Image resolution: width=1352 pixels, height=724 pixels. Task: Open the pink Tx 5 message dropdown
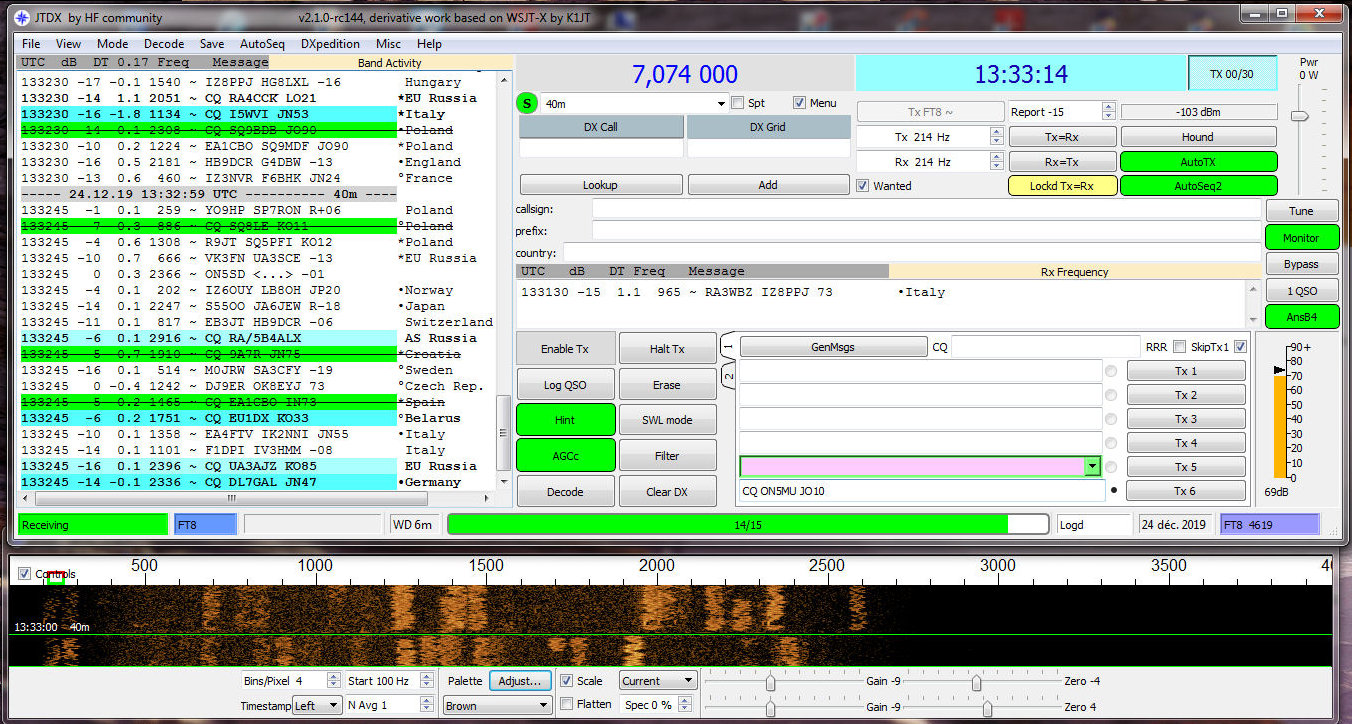(1092, 467)
